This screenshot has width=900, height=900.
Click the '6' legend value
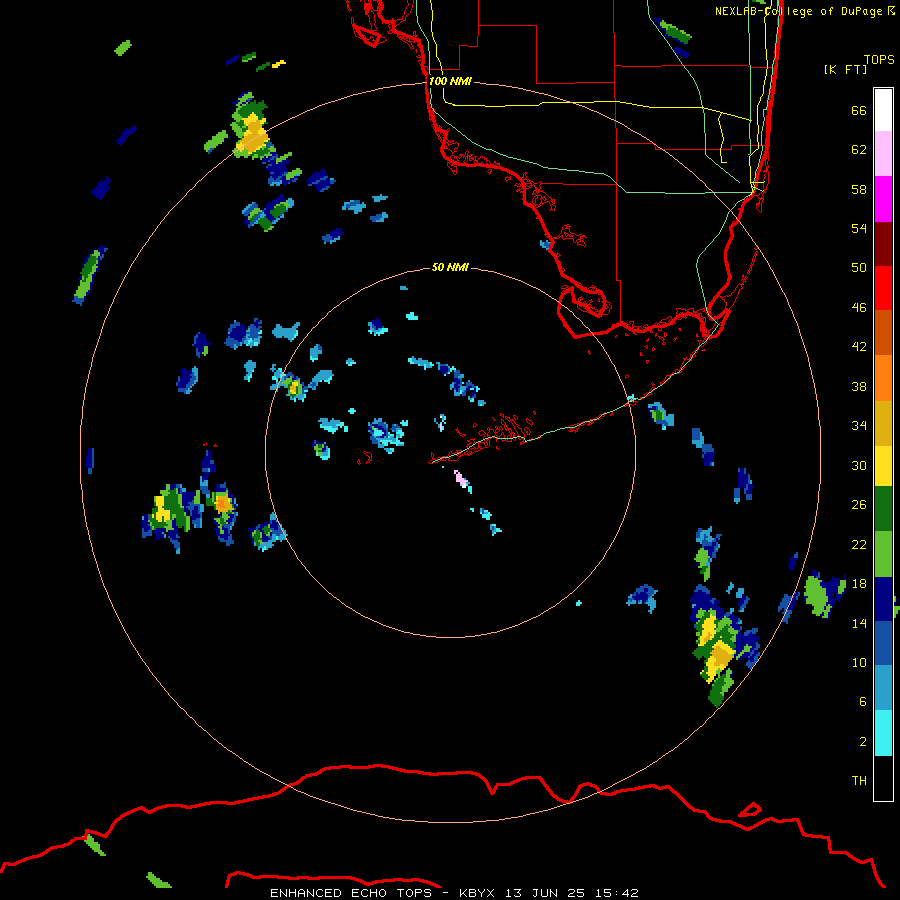point(863,701)
